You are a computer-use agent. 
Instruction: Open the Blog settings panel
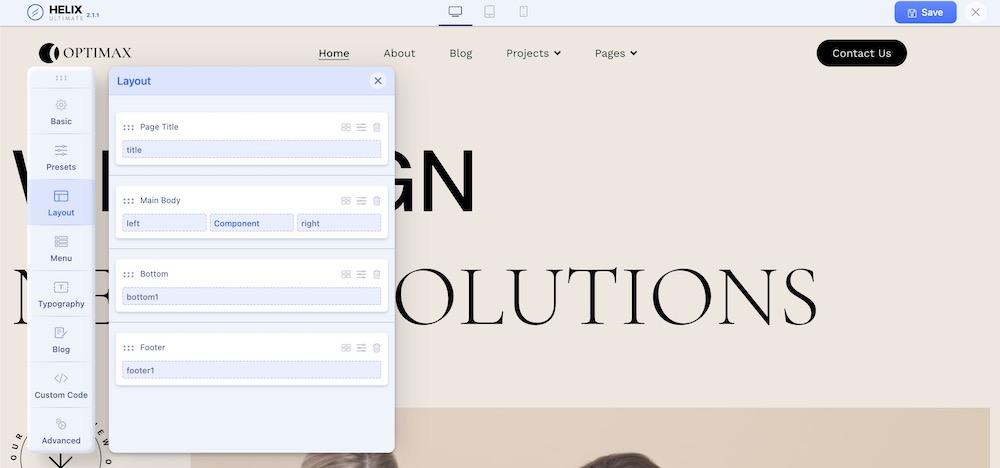[x=61, y=339]
